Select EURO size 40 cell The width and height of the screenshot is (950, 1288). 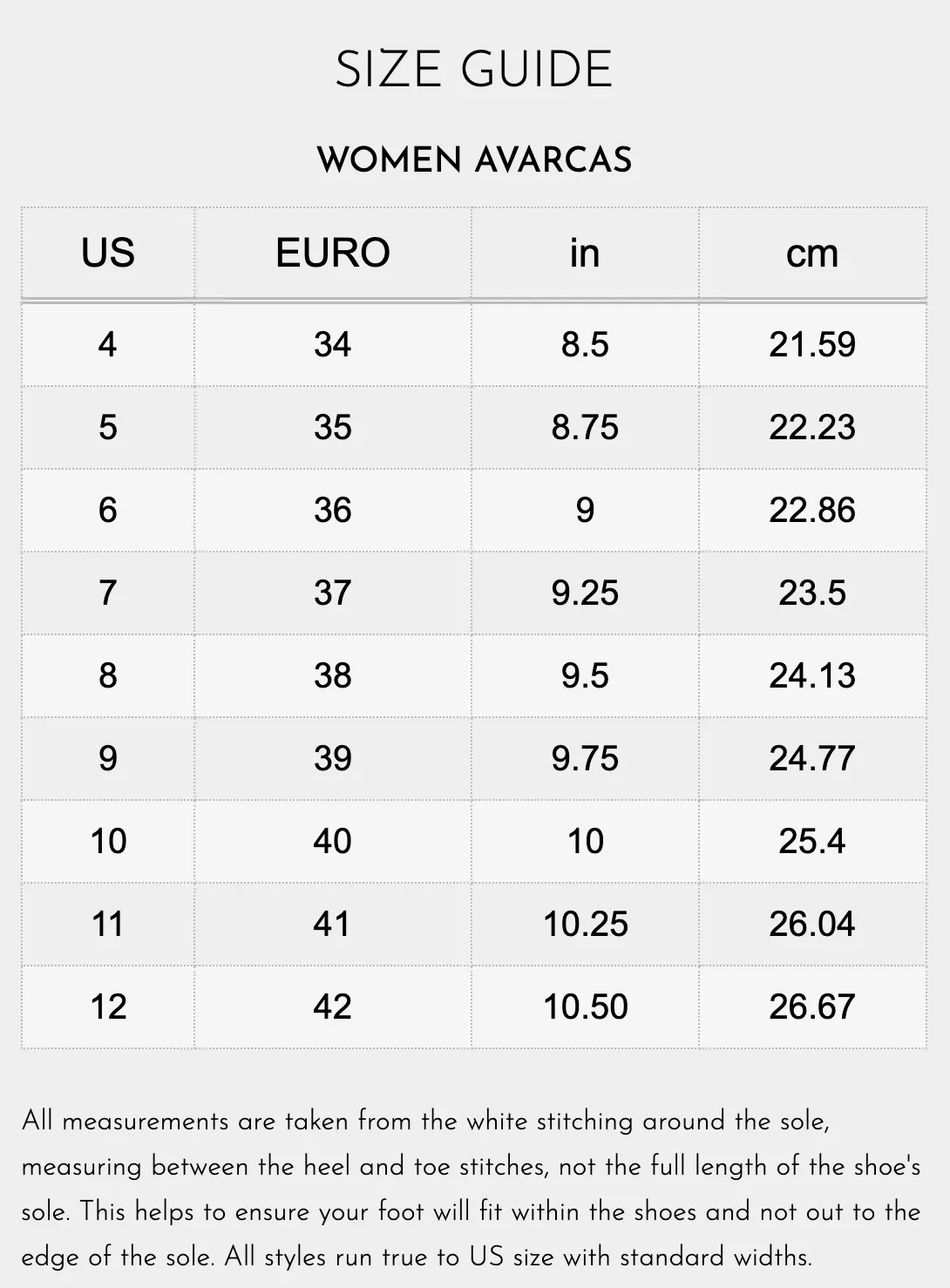333,842
